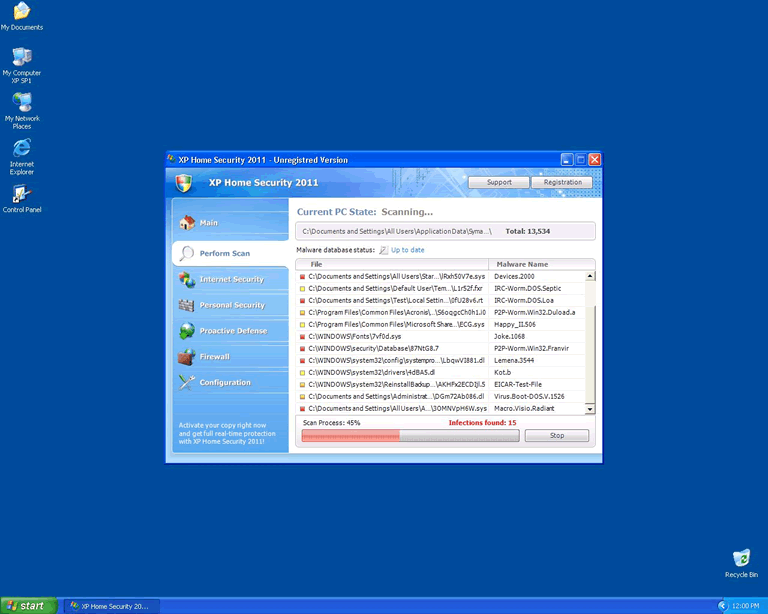Click the Firewall brick icon

click(186, 357)
